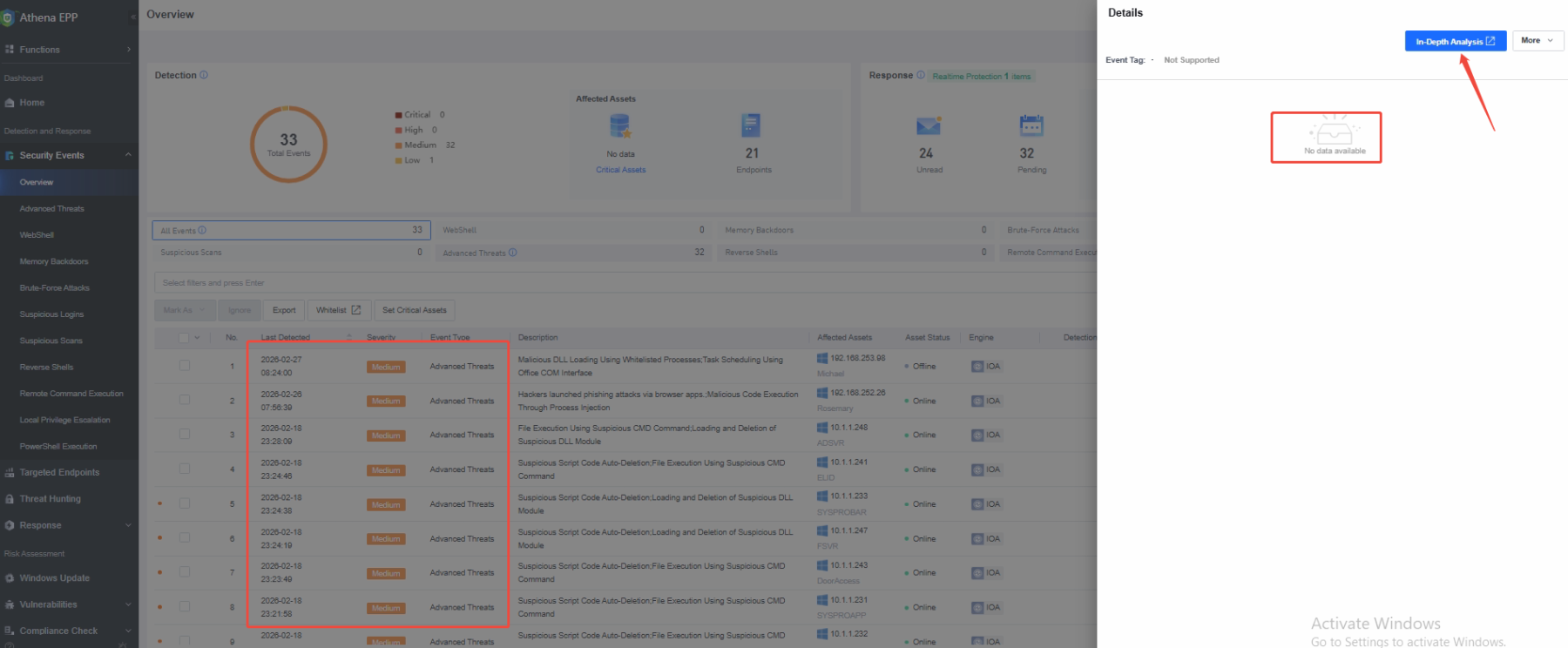Collapse the Security Events sidebar section
The image size is (1568, 648).
[x=128, y=155]
